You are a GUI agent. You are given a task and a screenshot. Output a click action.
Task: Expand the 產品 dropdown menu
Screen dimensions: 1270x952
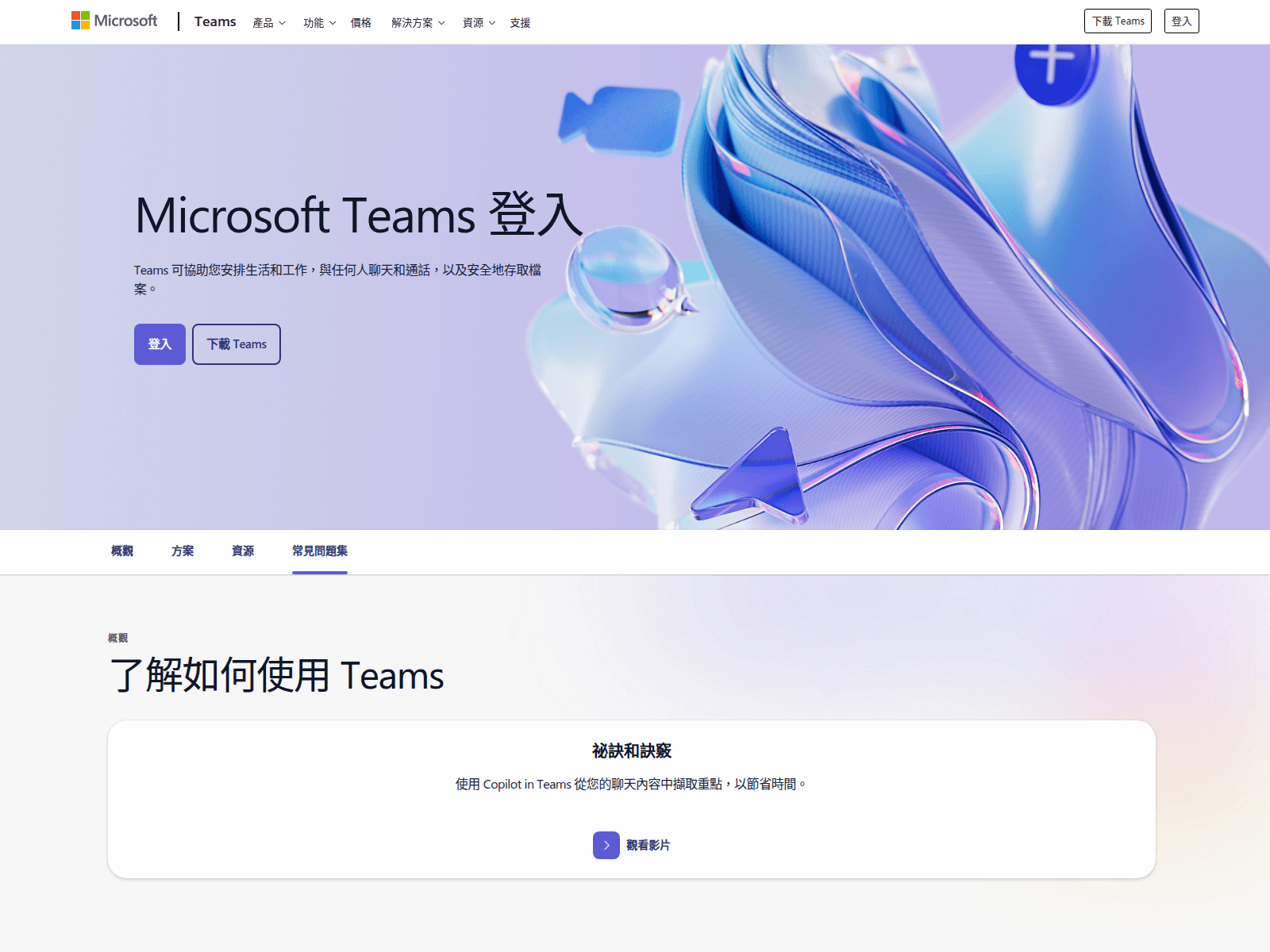click(x=269, y=23)
